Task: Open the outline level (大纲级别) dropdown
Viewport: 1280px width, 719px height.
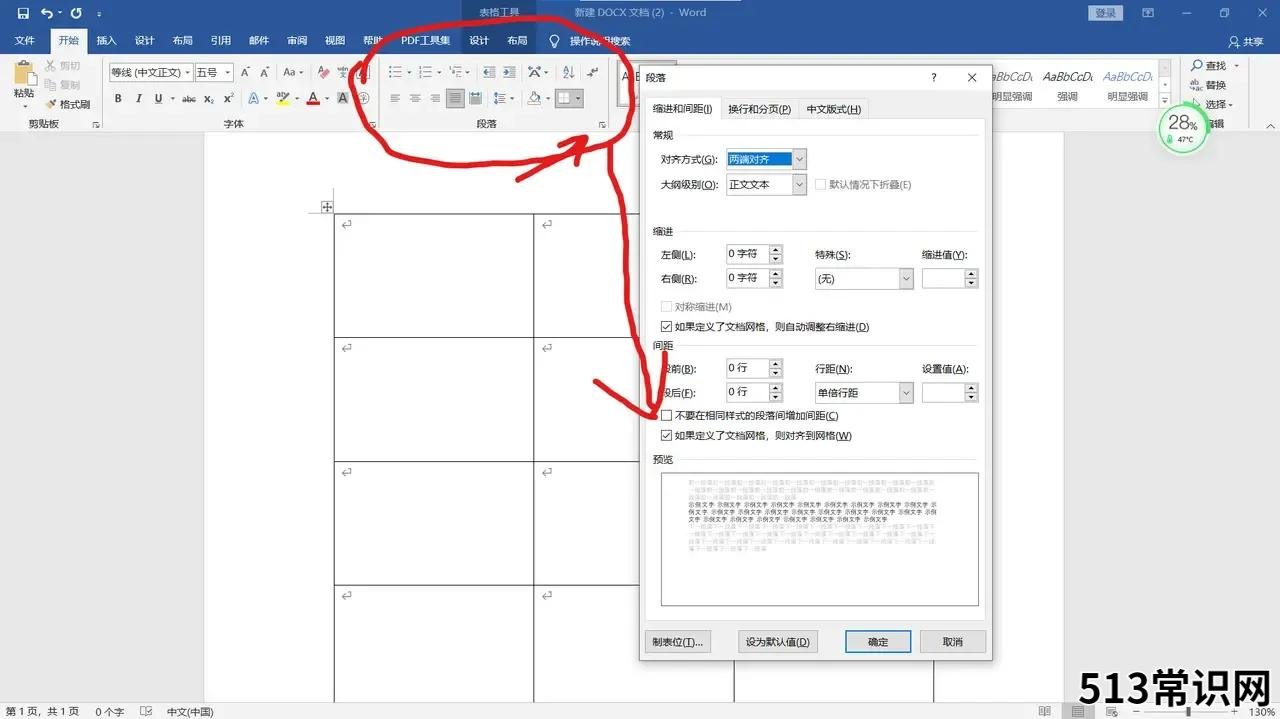Action: [799, 185]
